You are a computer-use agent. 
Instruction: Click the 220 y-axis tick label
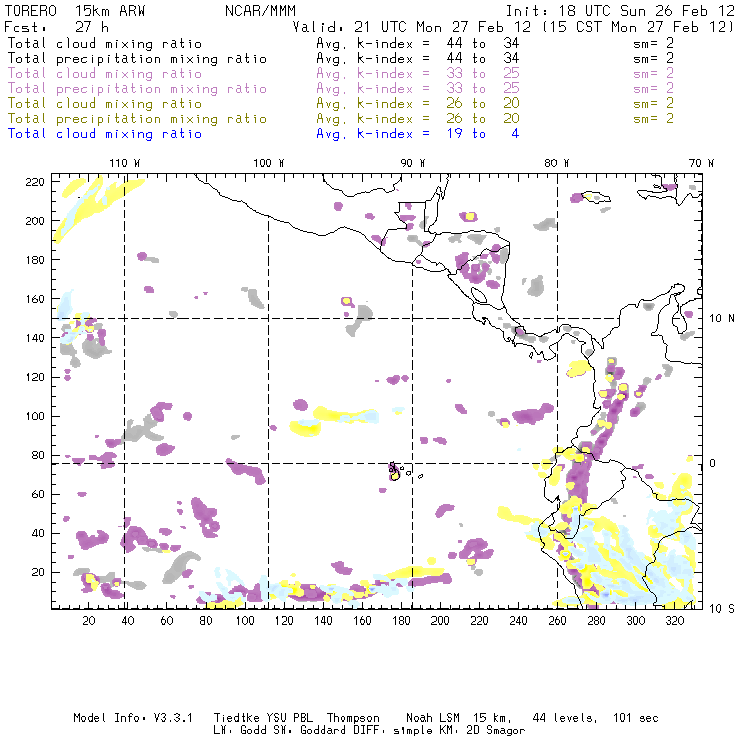[35, 181]
